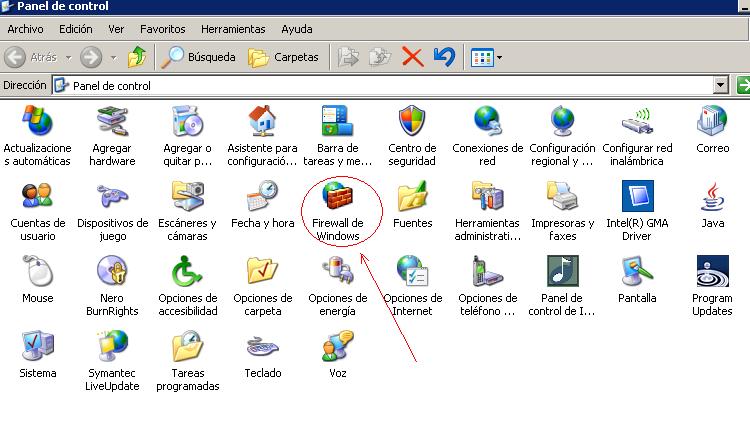Open Opciones de teléfono icon

(487, 271)
